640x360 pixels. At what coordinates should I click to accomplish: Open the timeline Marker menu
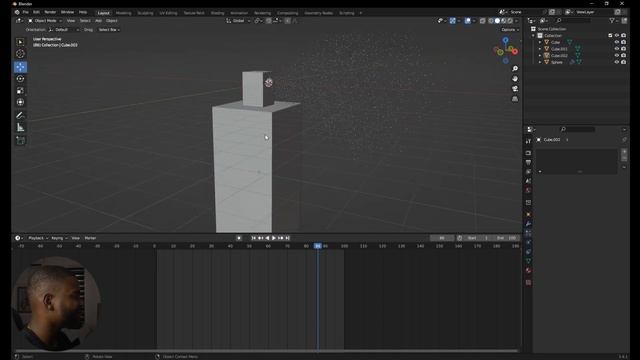click(x=90, y=238)
